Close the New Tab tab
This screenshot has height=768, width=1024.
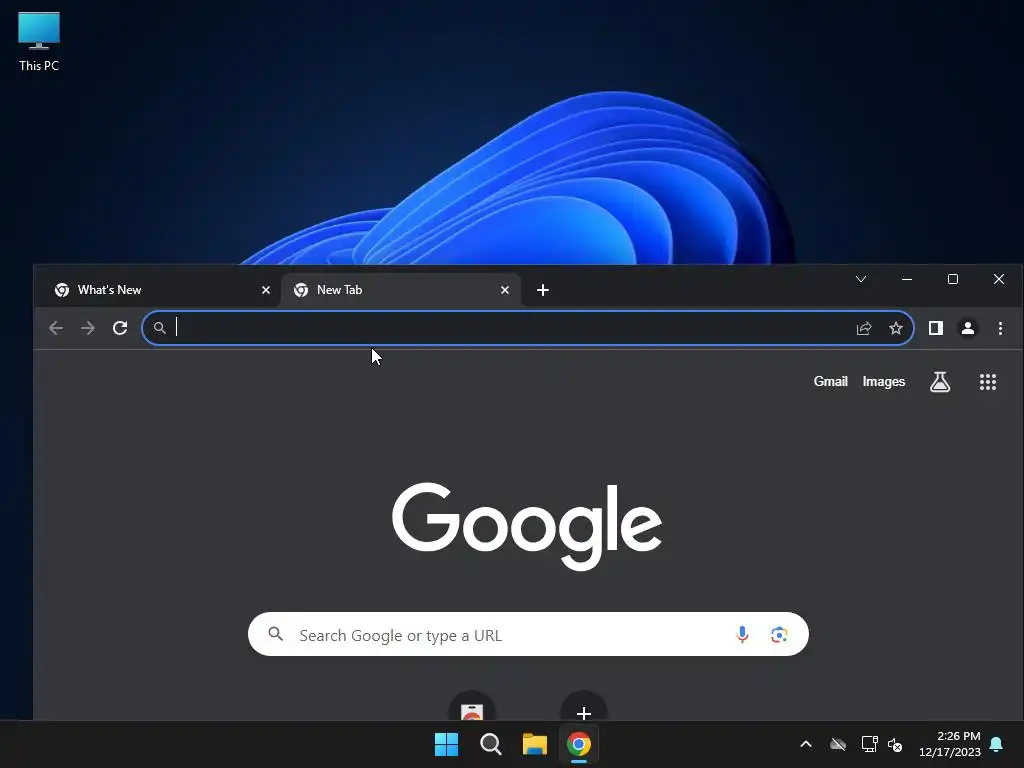[x=505, y=290]
